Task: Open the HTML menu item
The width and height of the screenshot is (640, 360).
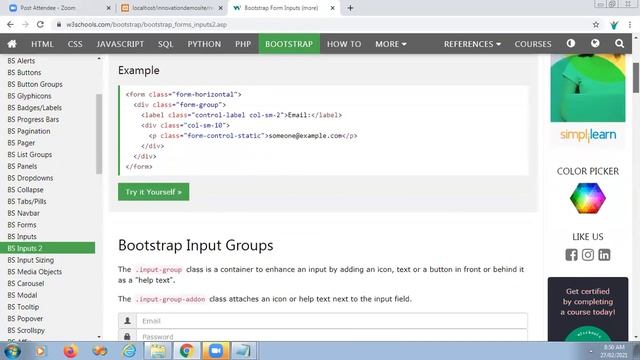Action: [x=42, y=44]
